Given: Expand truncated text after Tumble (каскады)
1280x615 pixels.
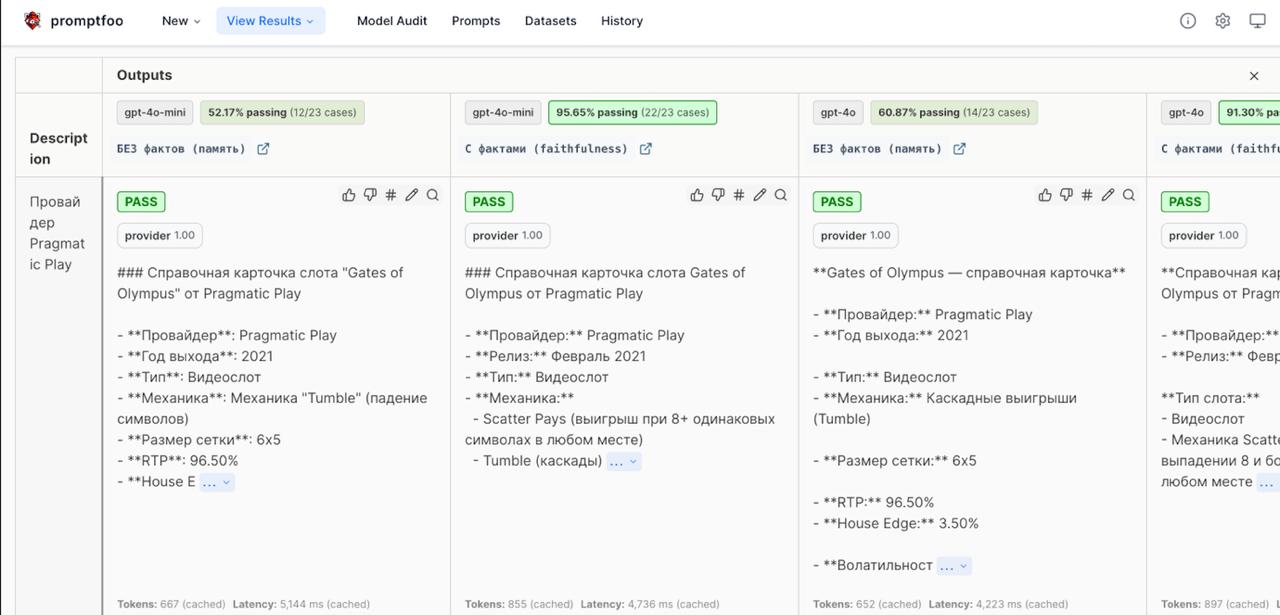Looking at the screenshot, I should click(x=624, y=461).
